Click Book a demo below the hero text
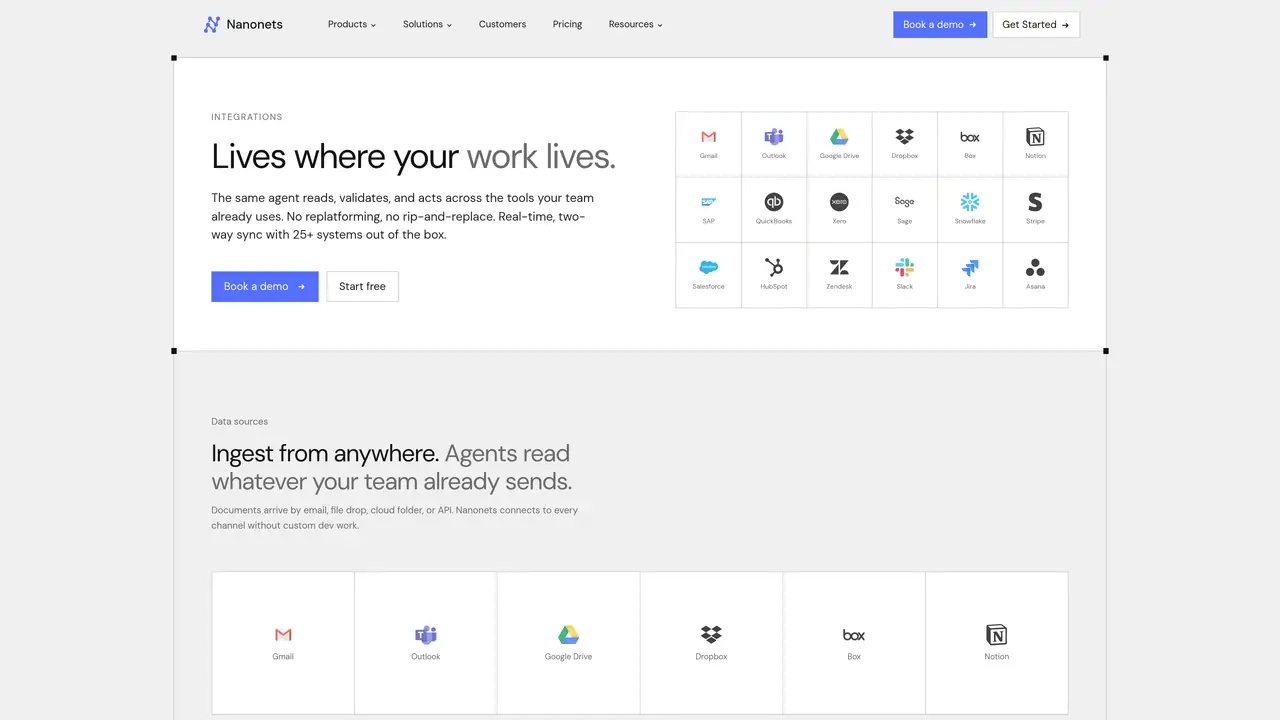1280x720 pixels. coord(265,286)
